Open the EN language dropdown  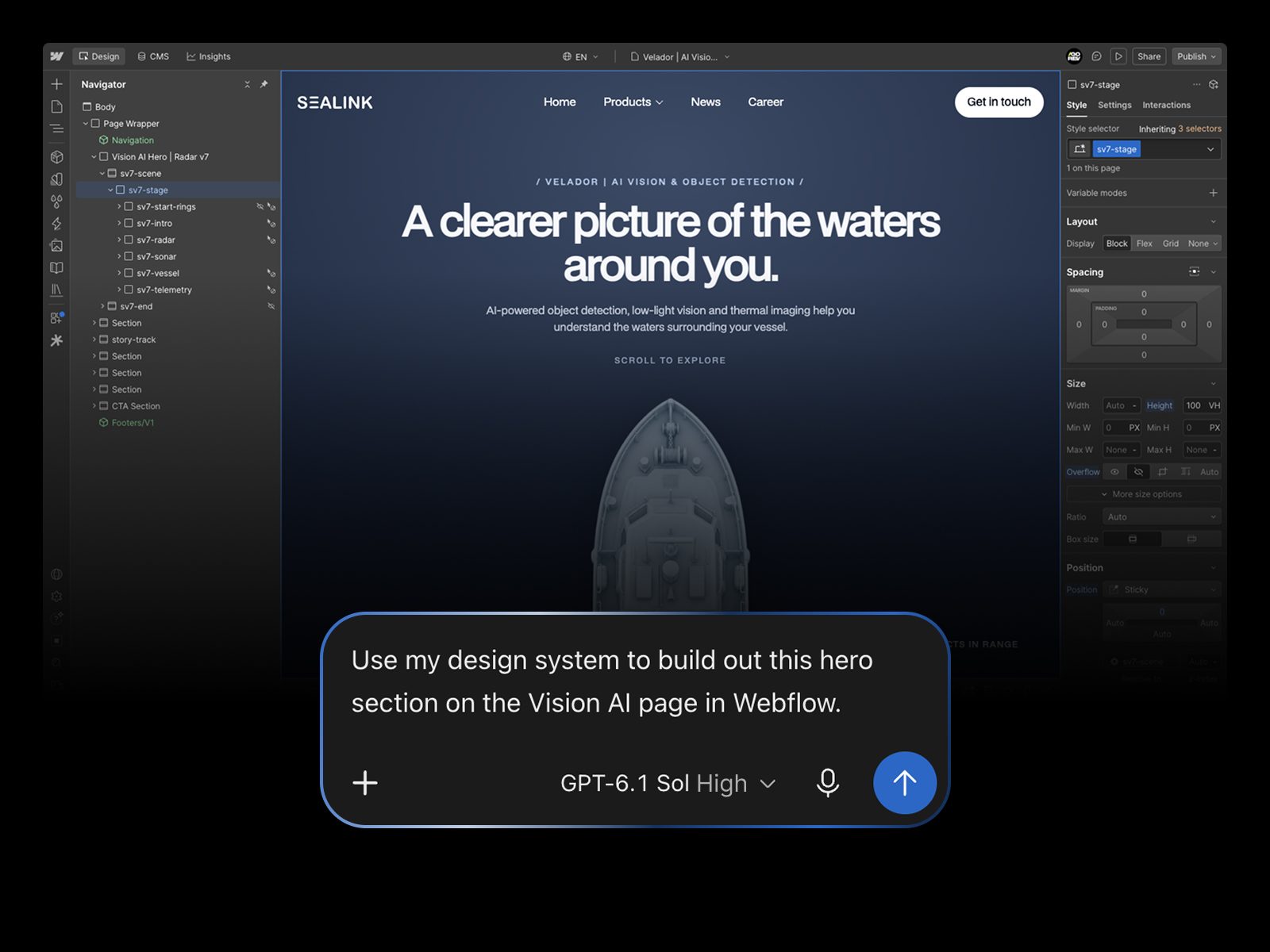click(580, 56)
